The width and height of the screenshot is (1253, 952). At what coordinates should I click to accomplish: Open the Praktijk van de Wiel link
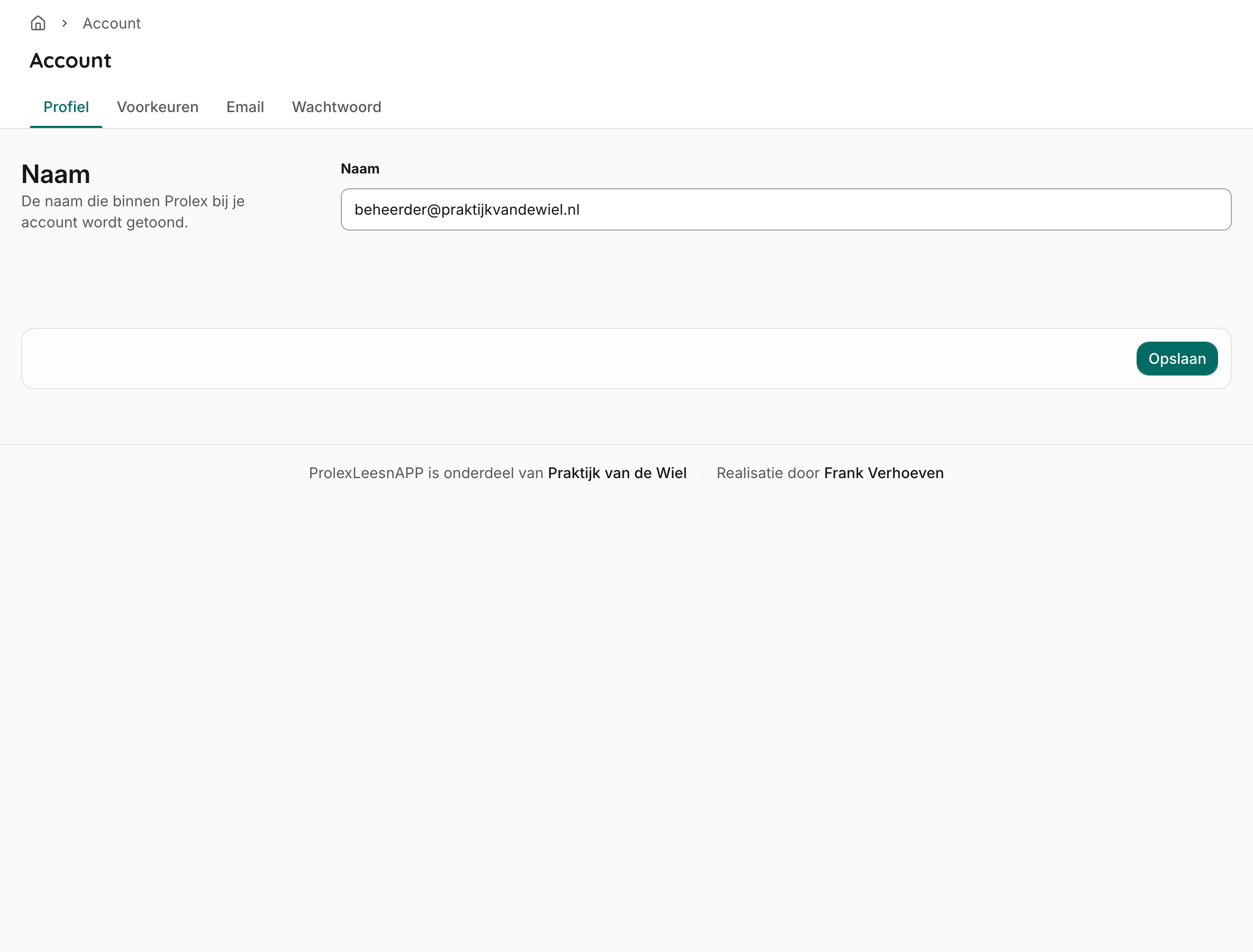pos(618,473)
